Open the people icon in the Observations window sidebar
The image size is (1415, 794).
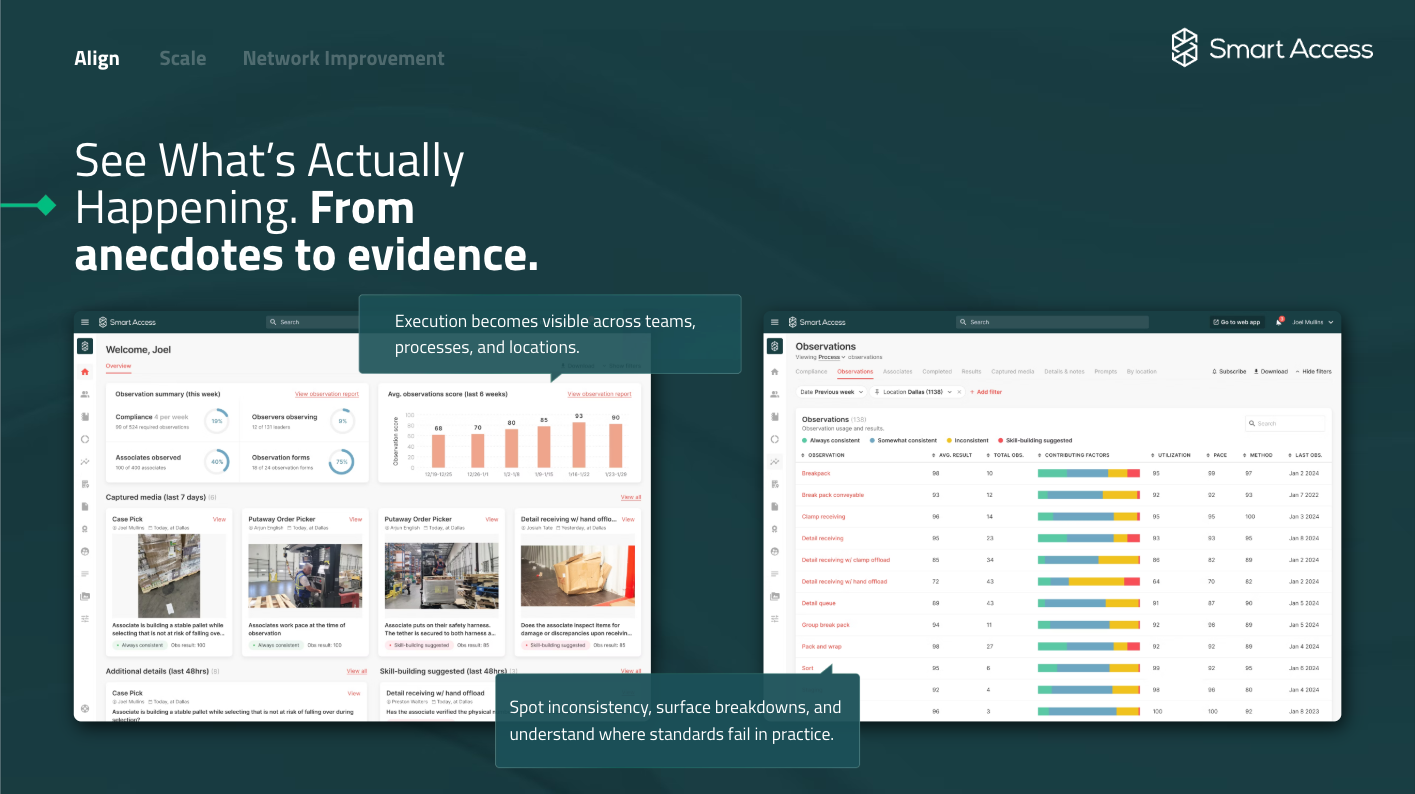point(774,394)
